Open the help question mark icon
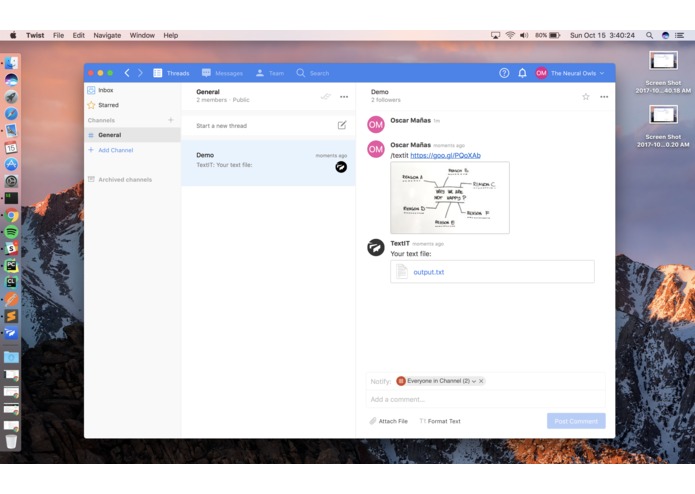Image resolution: width=695 pixels, height=494 pixels. pos(504,73)
